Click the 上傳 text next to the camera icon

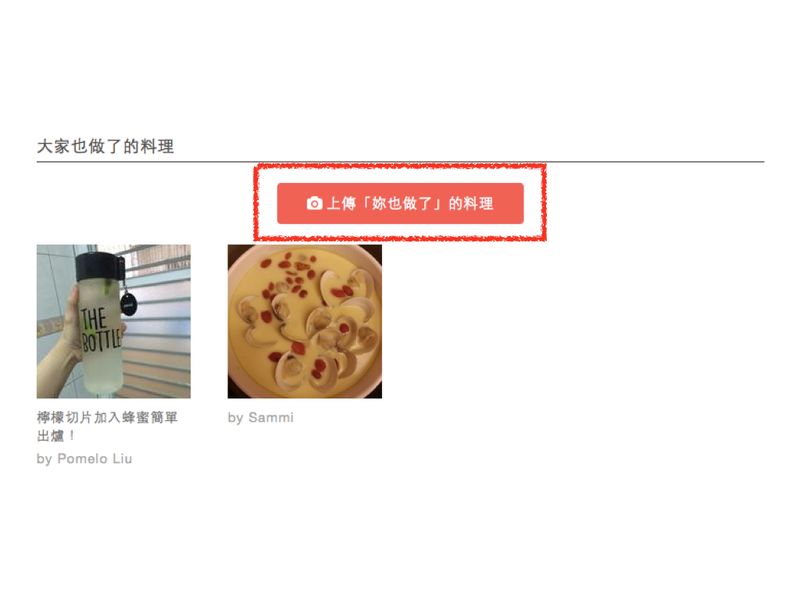tap(341, 203)
